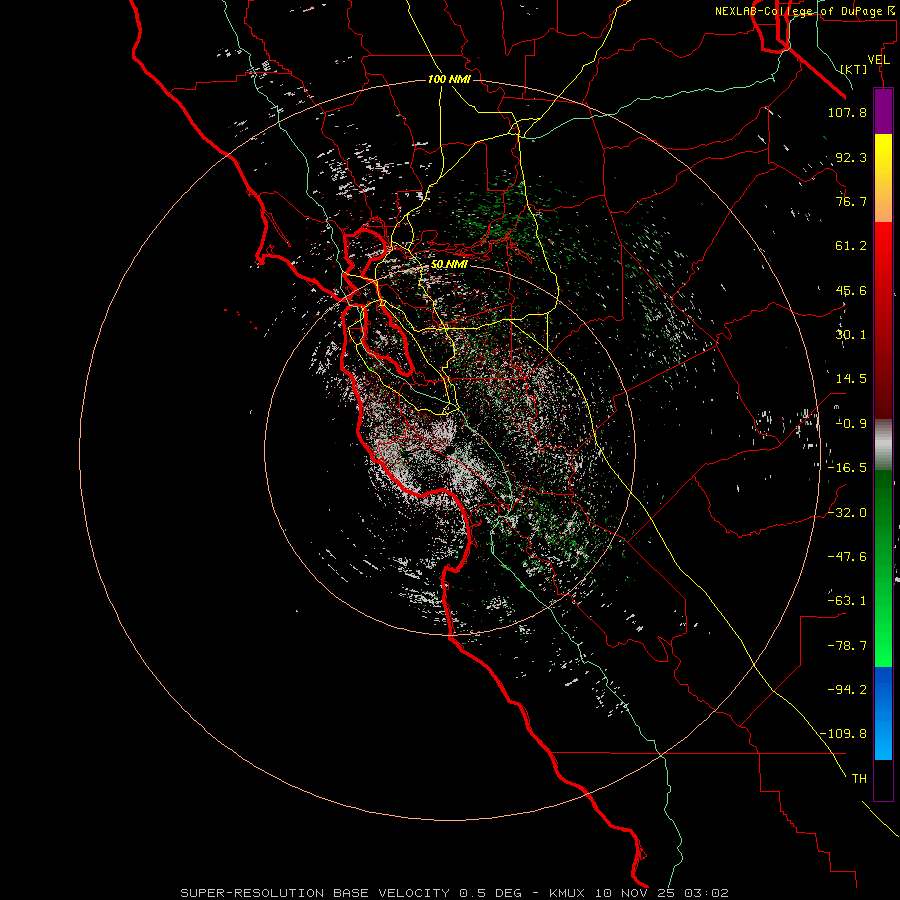The height and width of the screenshot is (900, 900).
Task: Click the gray near-zero color bar segment
Action: pyautogui.click(x=883, y=445)
